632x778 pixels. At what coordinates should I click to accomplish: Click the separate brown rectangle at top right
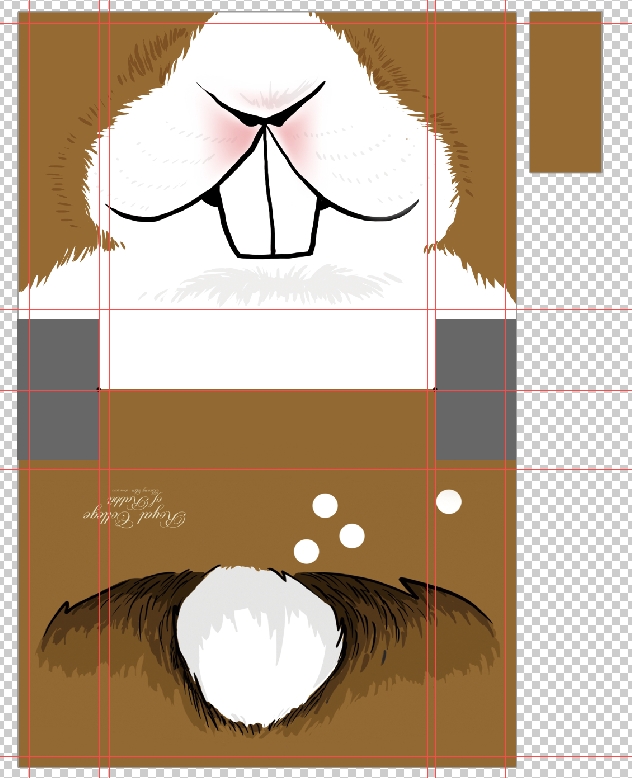tap(565, 92)
